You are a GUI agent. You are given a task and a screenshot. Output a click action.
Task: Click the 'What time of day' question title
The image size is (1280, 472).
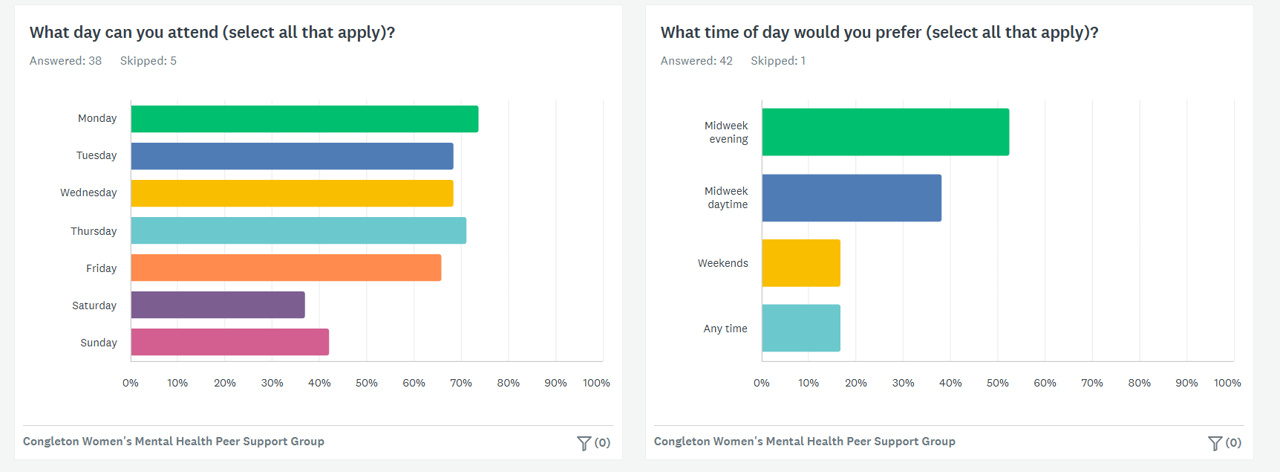coord(879,32)
